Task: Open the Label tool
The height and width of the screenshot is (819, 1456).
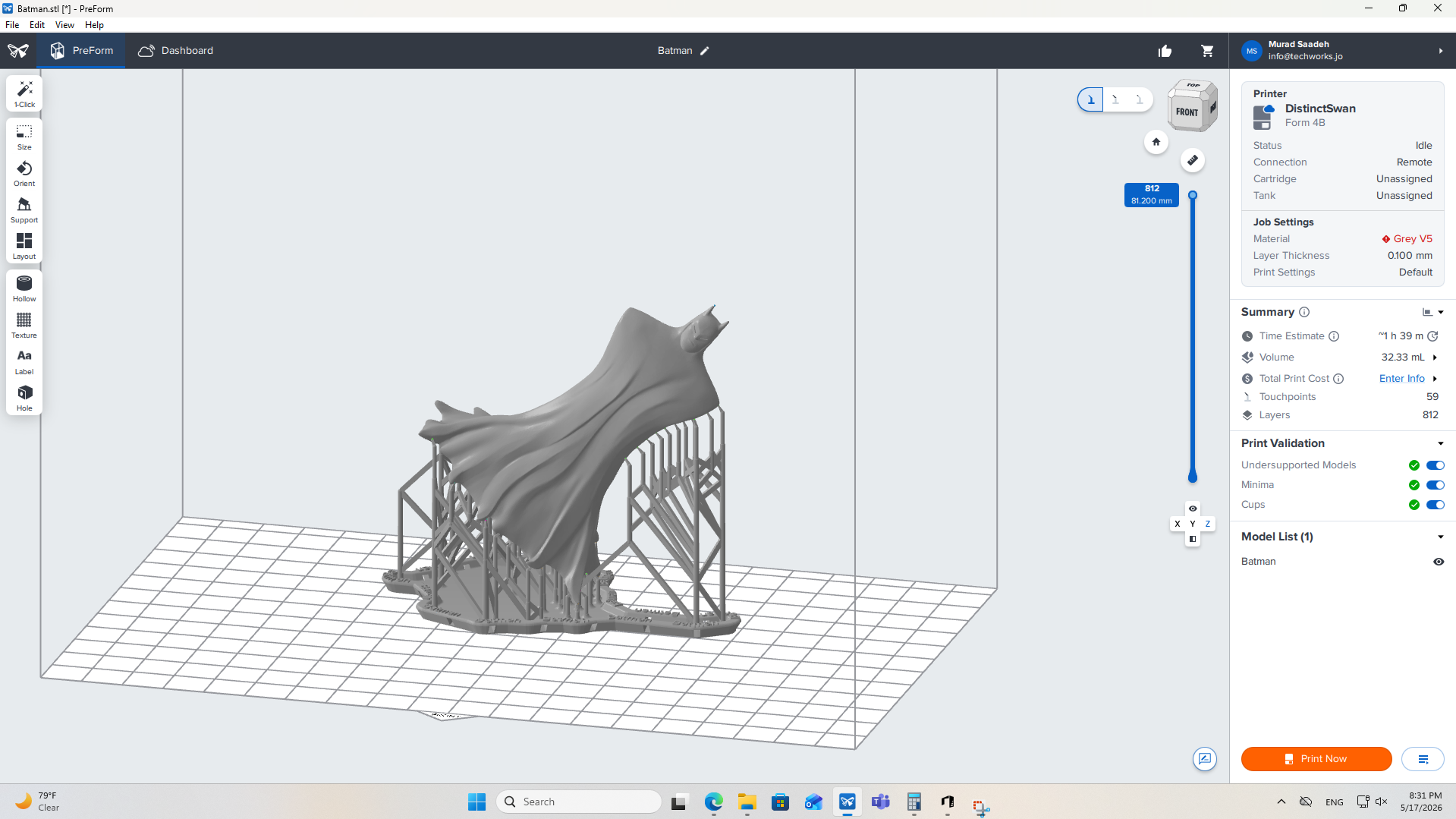Action: (24, 361)
